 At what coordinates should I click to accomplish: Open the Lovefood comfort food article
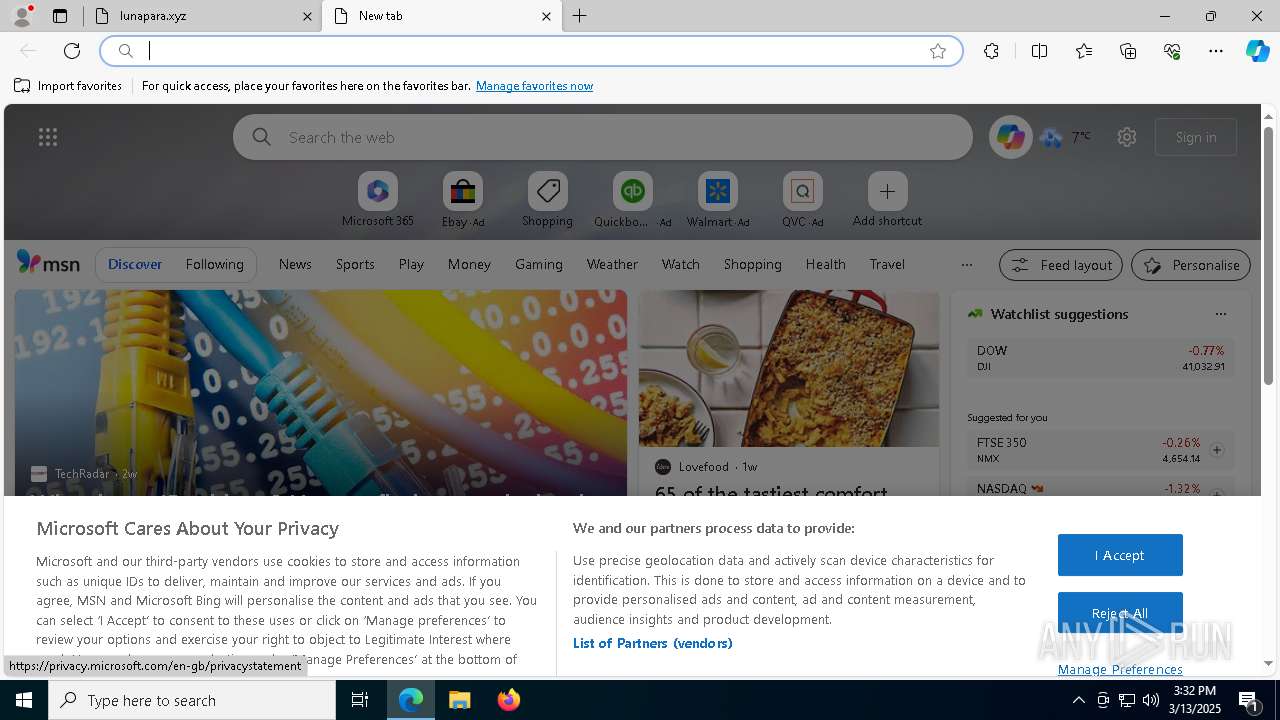pos(789,392)
